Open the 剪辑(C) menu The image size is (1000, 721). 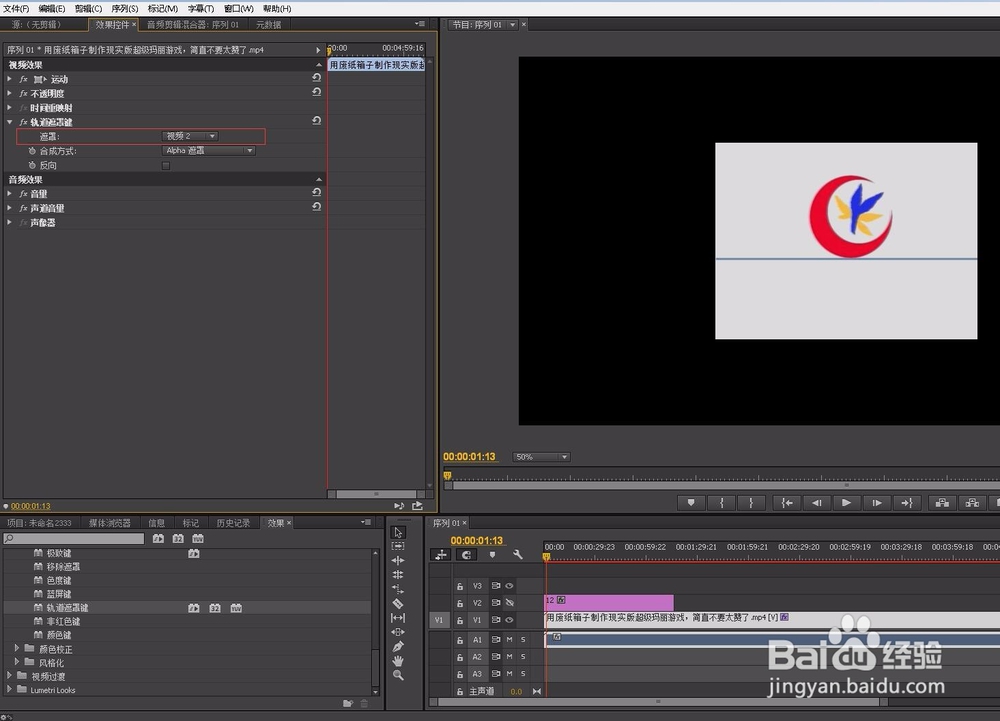pyautogui.click(x=88, y=8)
